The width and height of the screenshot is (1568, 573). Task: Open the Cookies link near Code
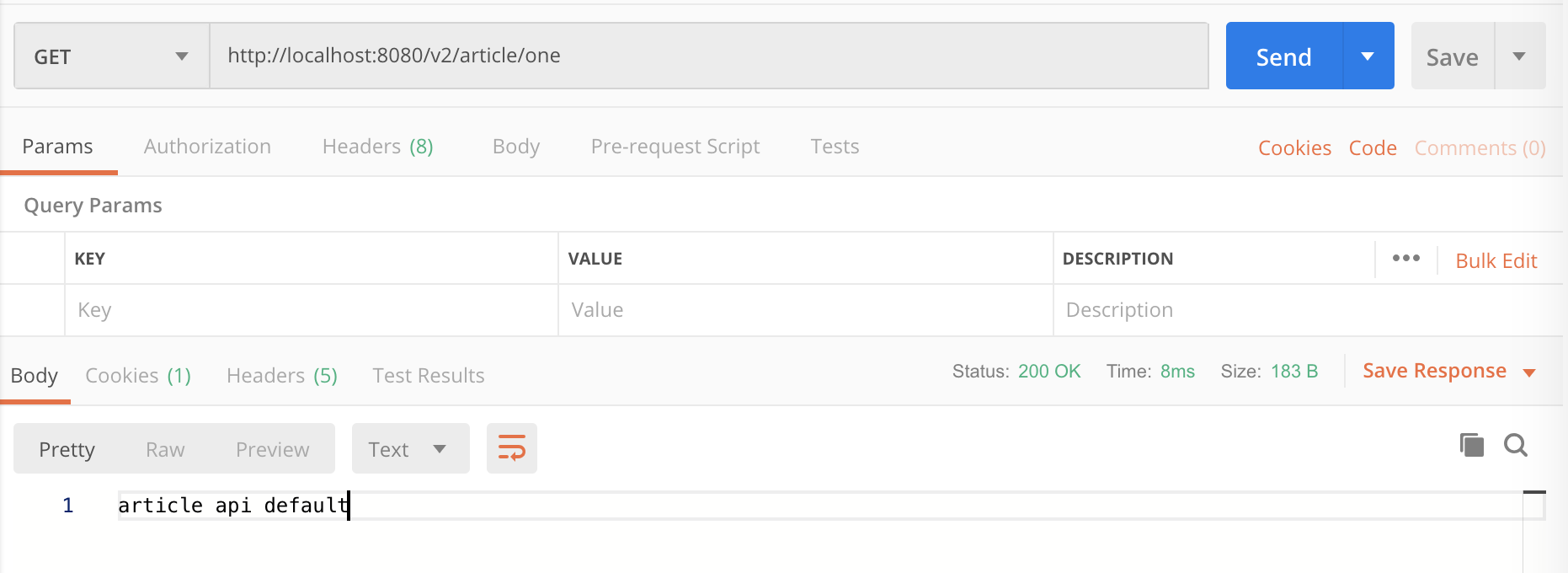tap(1294, 147)
